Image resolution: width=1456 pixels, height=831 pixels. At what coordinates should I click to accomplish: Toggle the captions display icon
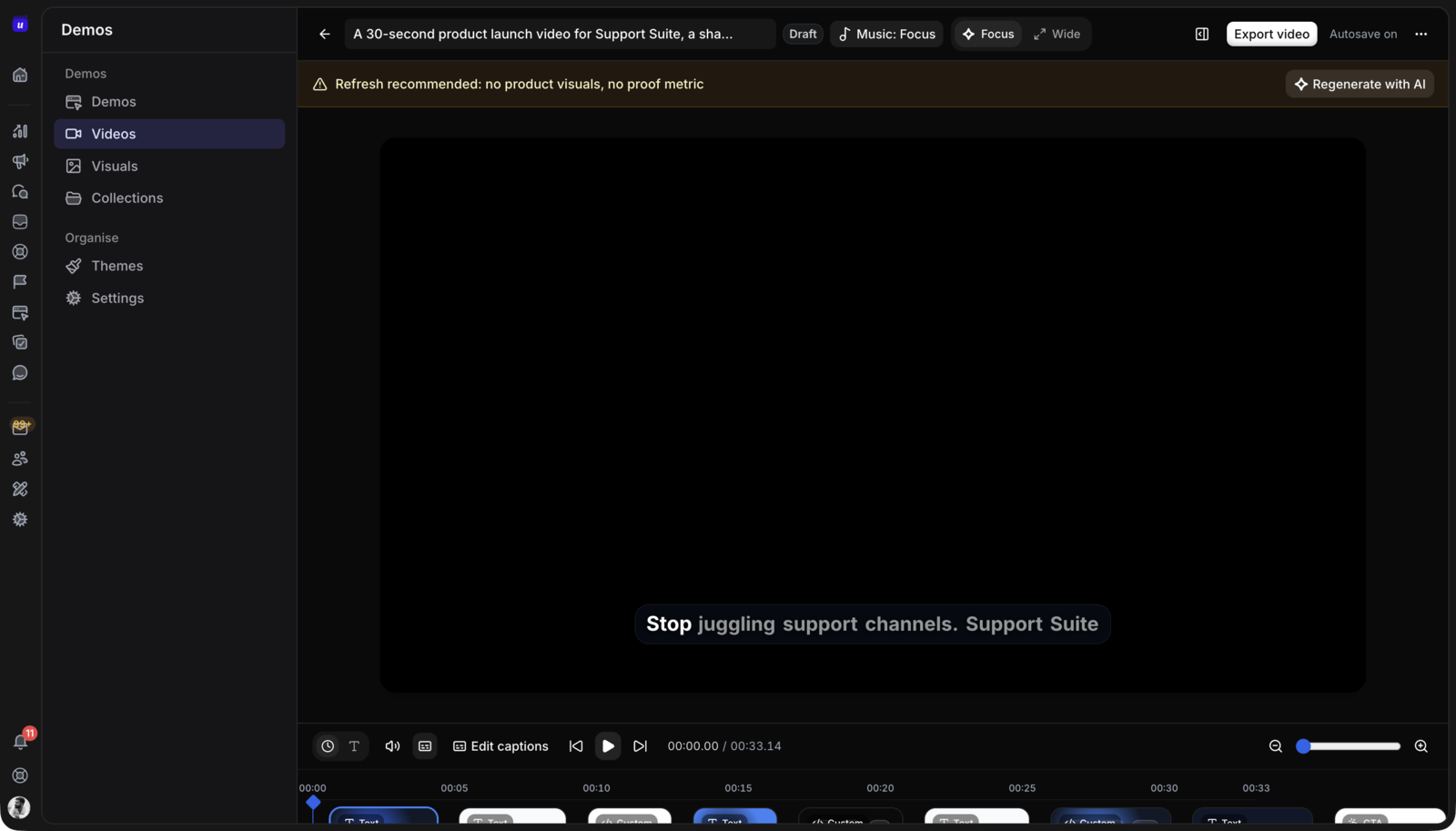425,746
